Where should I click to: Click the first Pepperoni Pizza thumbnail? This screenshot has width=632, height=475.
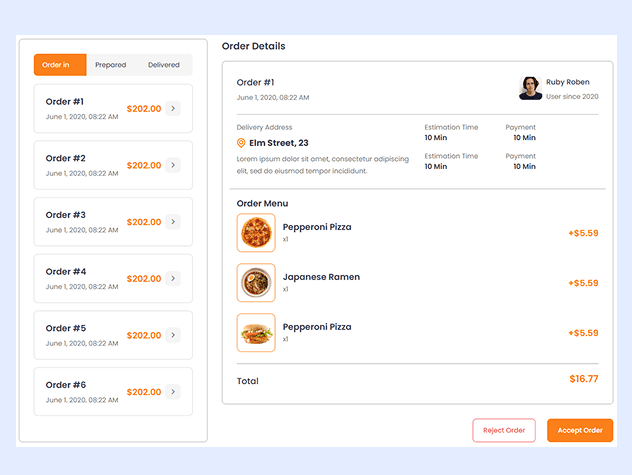(256, 233)
